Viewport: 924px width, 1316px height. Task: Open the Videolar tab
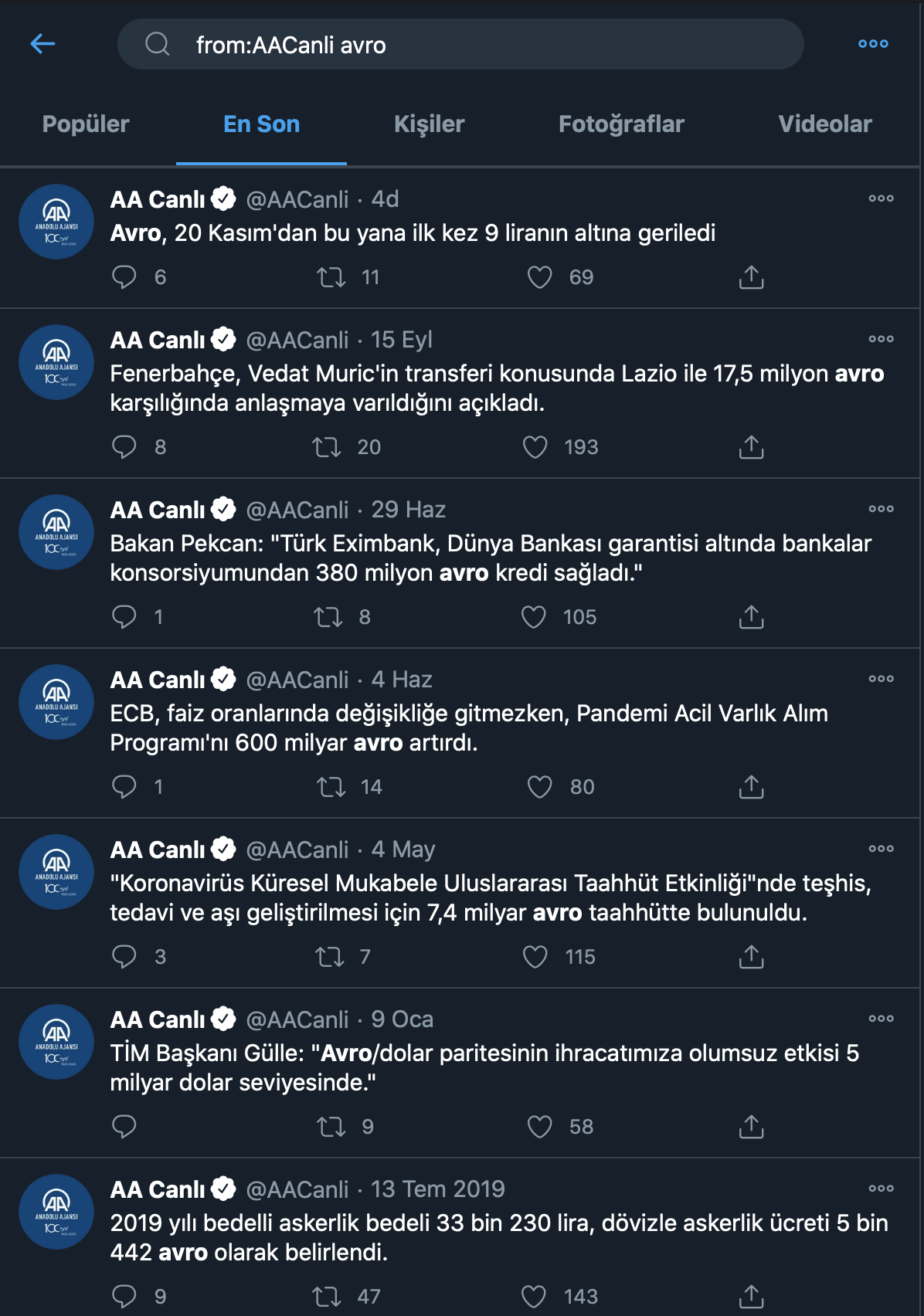click(825, 124)
